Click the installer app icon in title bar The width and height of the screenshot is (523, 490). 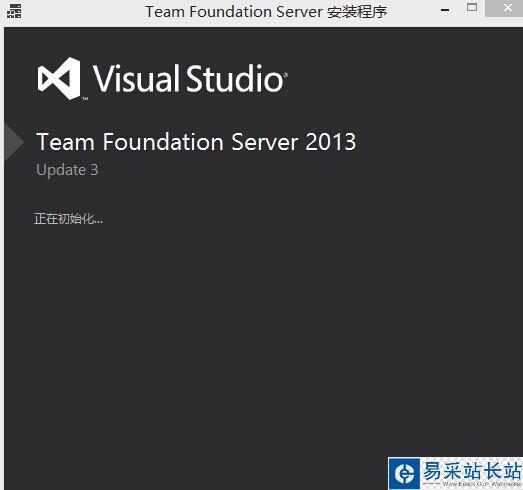pos(14,11)
